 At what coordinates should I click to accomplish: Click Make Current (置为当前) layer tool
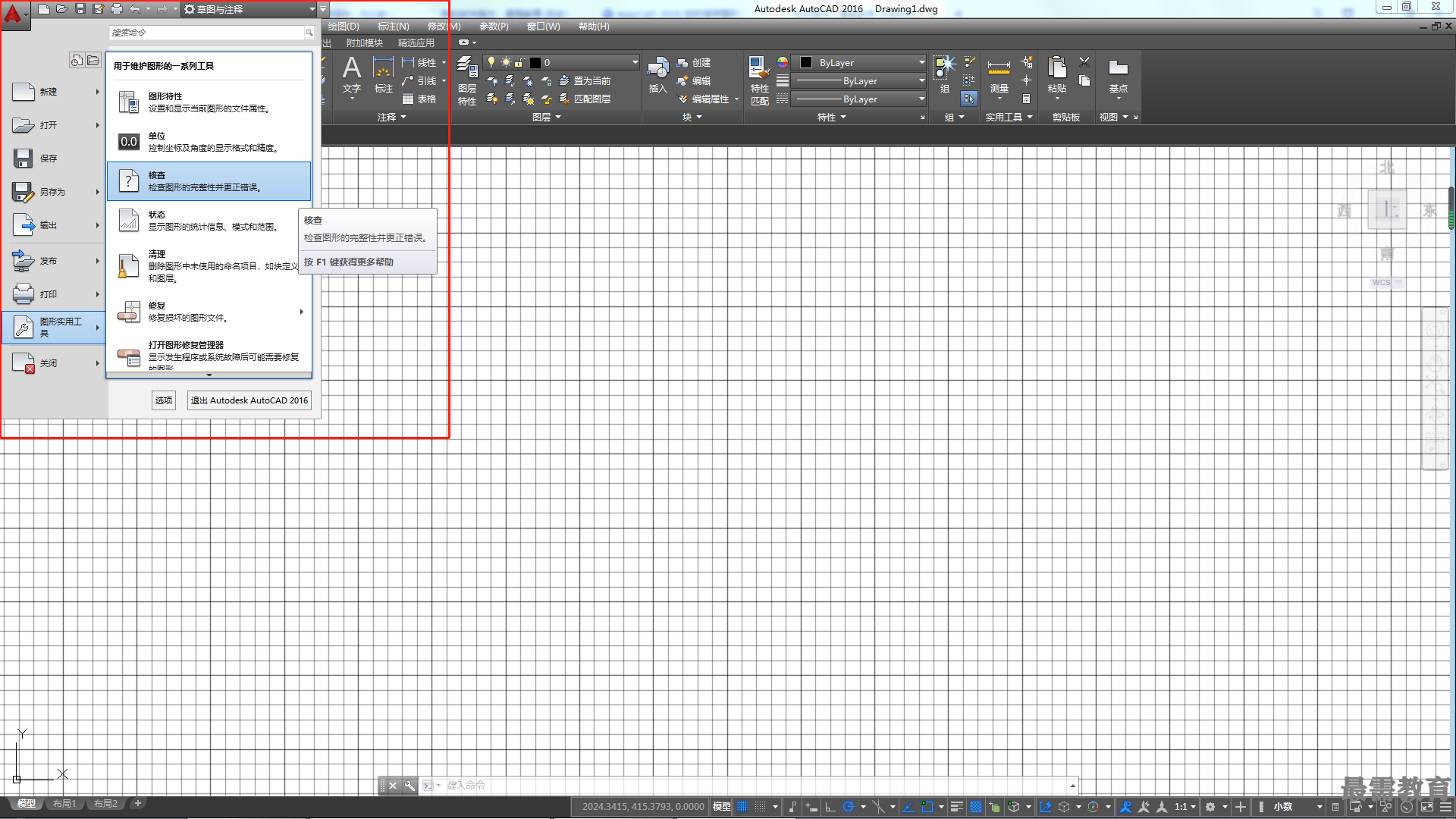click(x=585, y=81)
